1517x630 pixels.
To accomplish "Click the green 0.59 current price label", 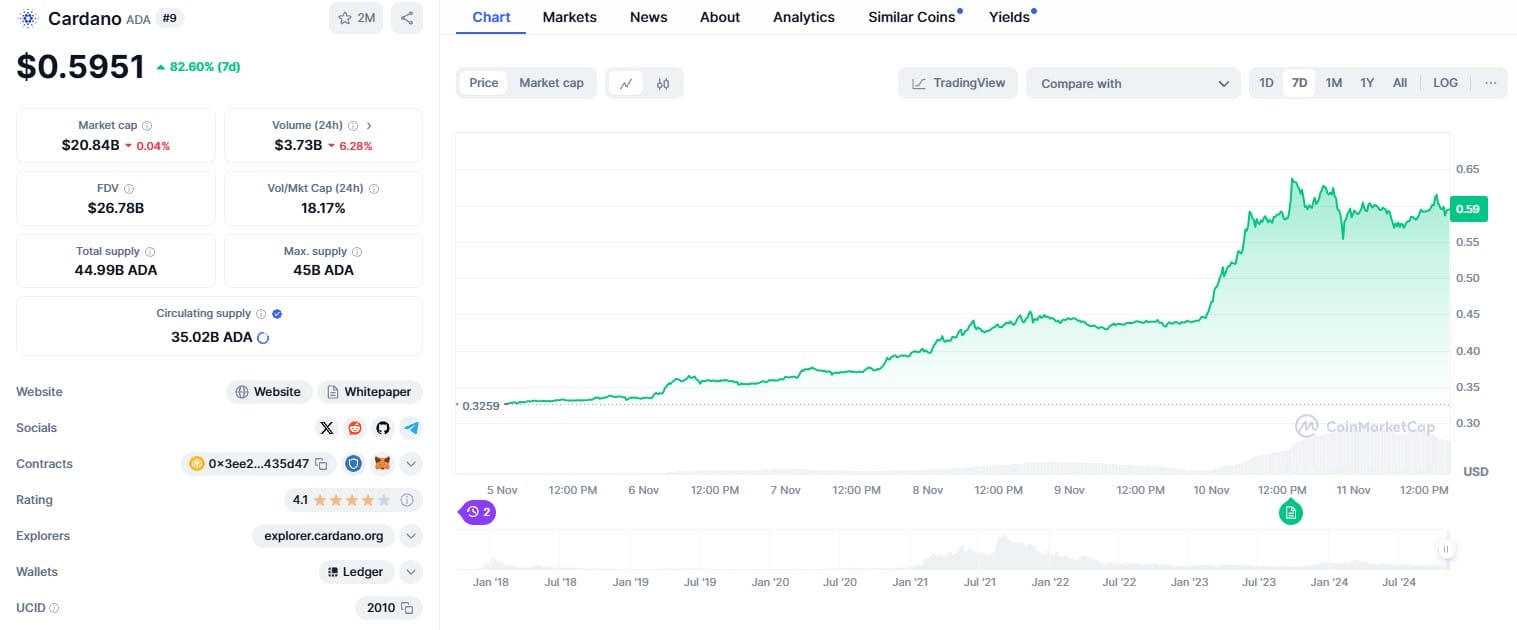I will coord(1467,209).
